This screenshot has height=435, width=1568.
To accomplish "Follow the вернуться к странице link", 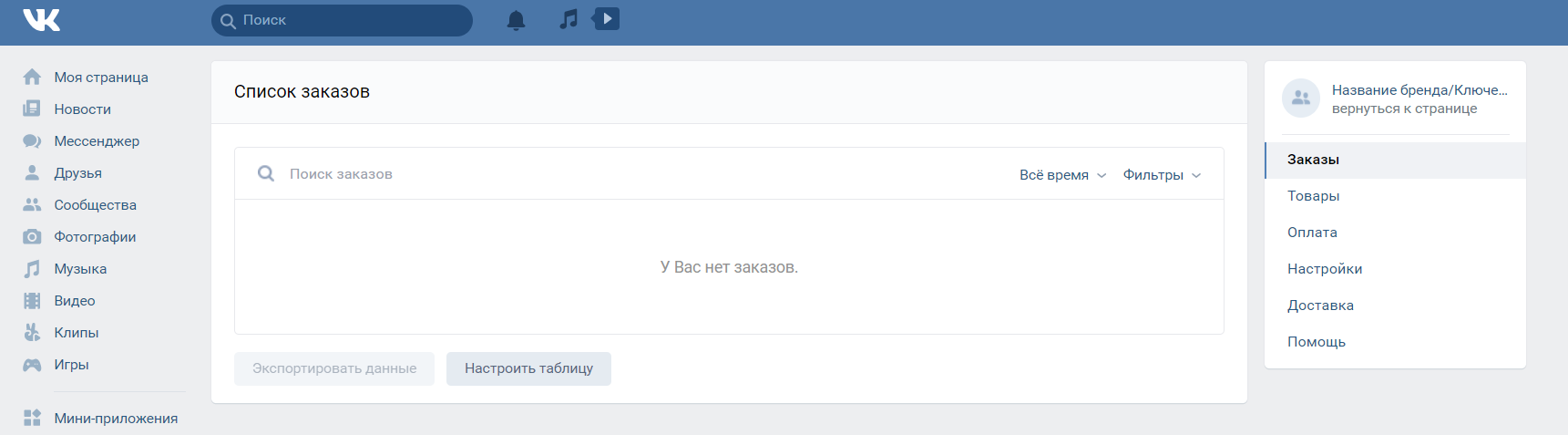I will click(1404, 109).
